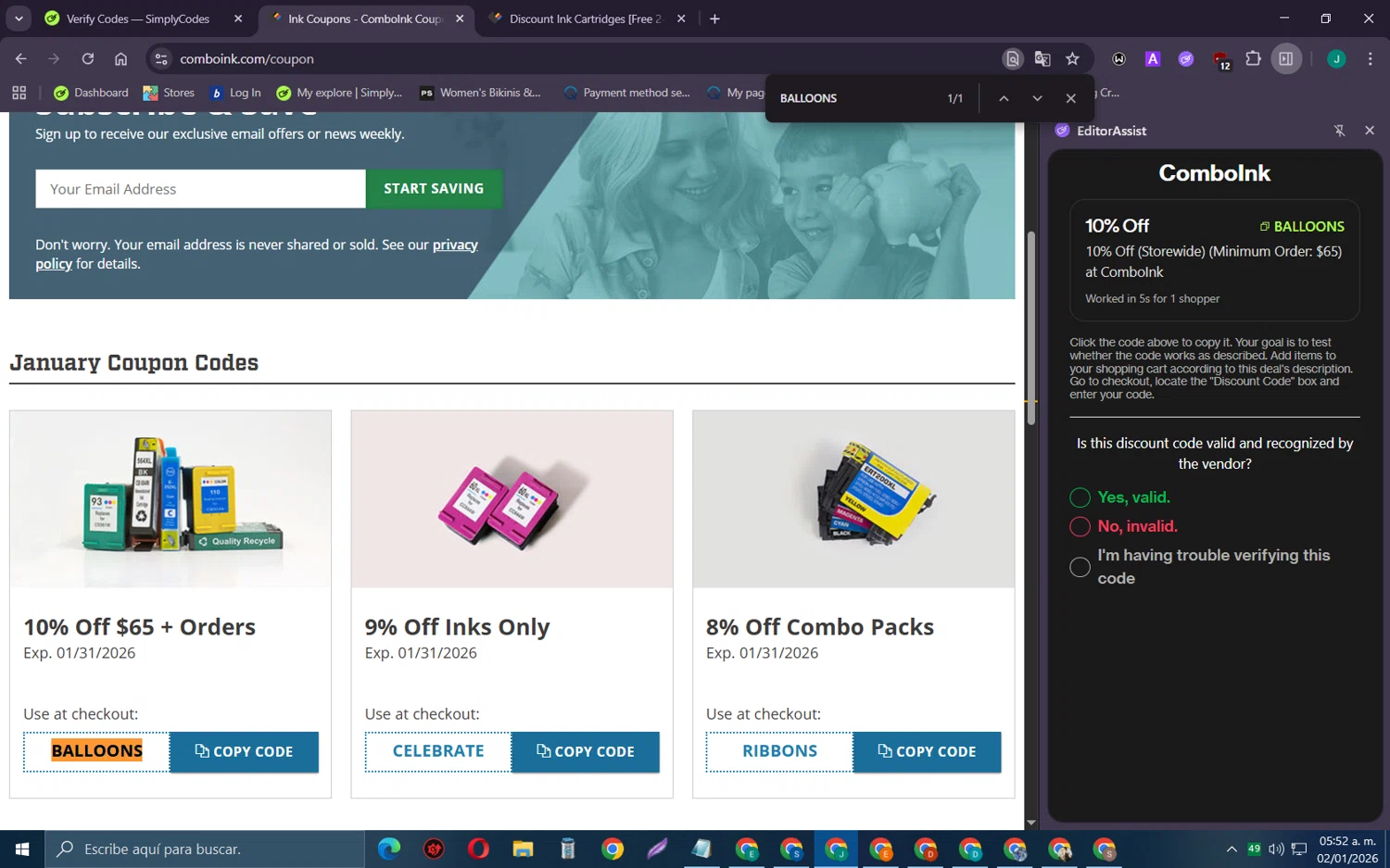Click START SAVING button

point(434,189)
